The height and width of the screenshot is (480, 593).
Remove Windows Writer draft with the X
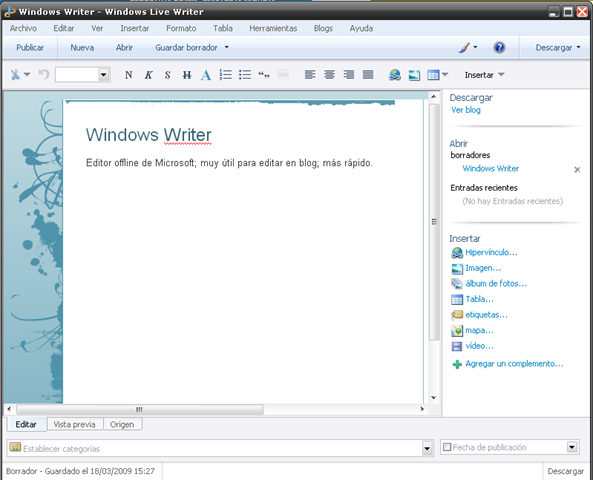[577, 170]
